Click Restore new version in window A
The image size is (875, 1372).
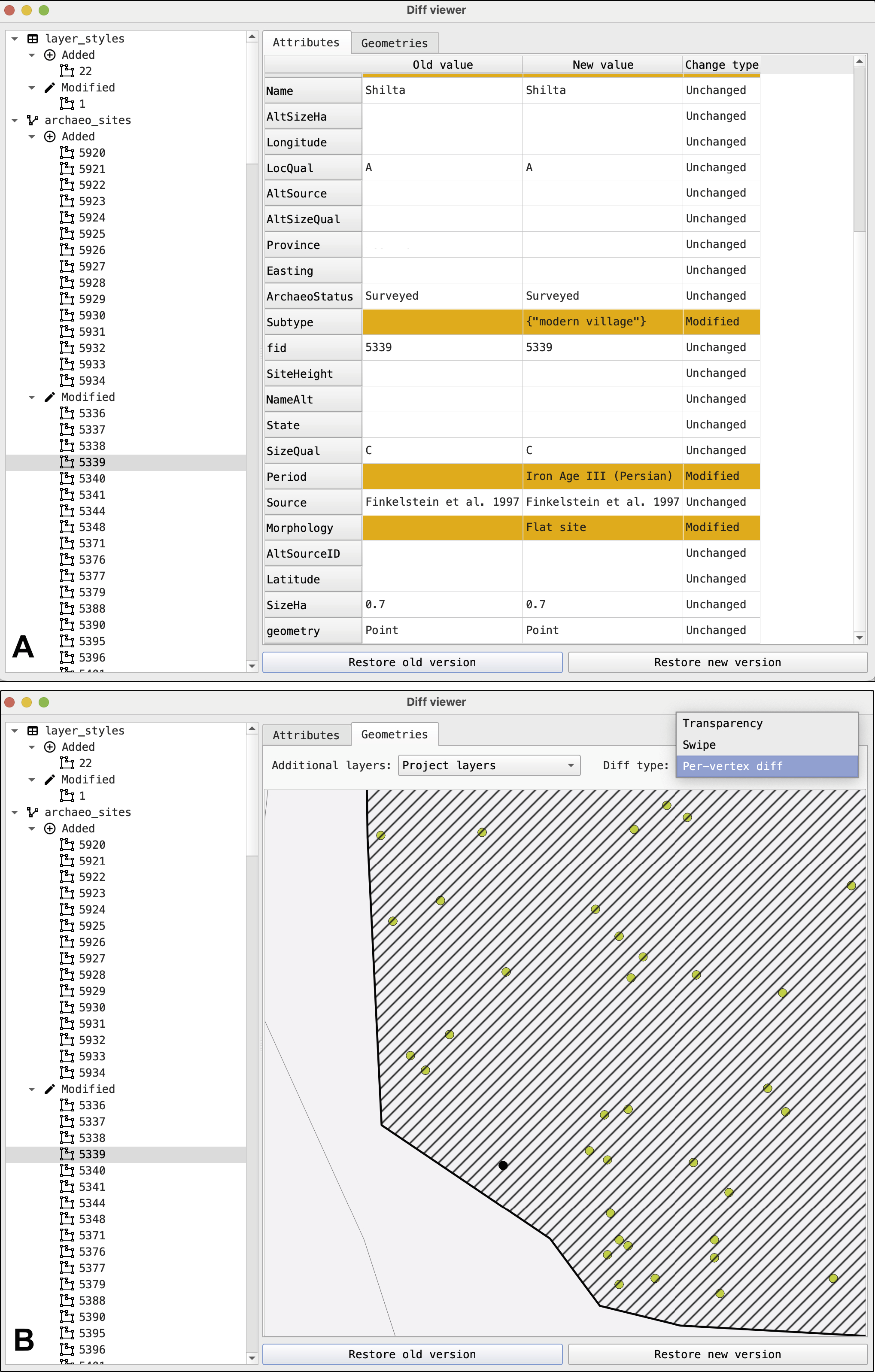click(x=718, y=662)
